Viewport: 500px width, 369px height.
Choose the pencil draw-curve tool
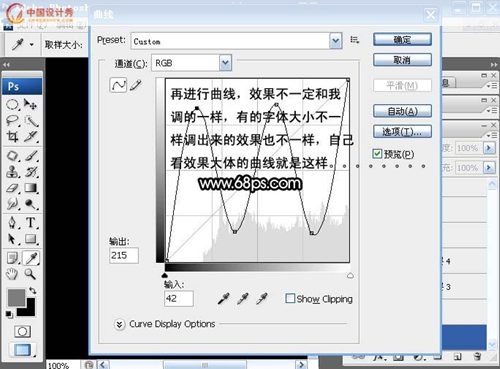point(135,85)
